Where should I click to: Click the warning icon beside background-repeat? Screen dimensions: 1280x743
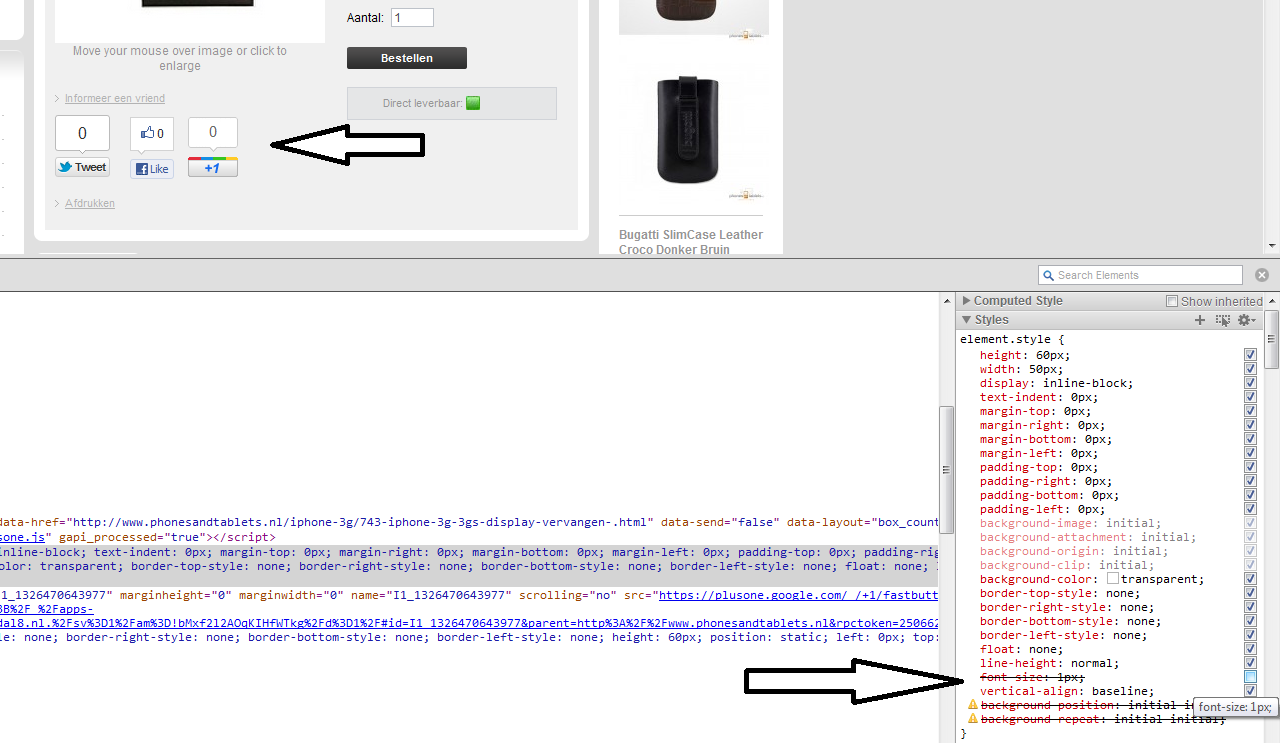[x=972, y=719]
